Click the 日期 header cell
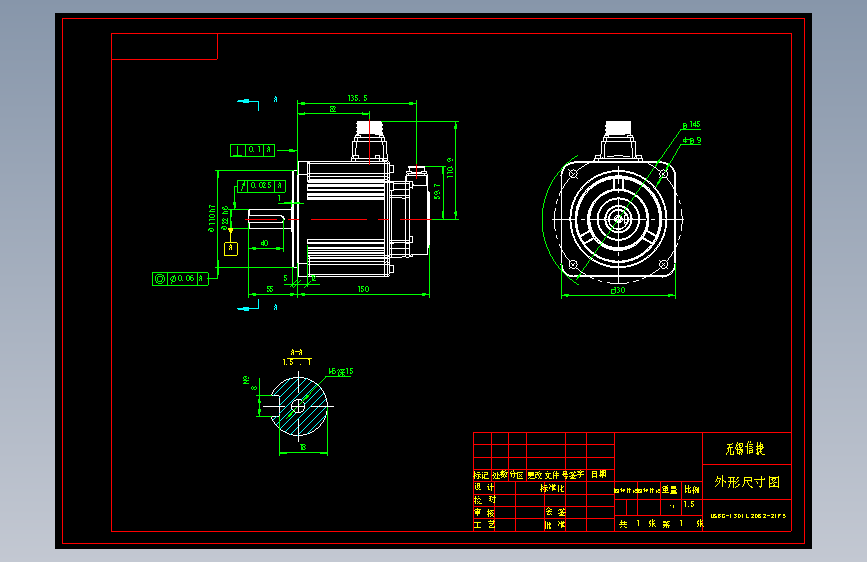Screen dimensions: 867x562 (x=599, y=474)
